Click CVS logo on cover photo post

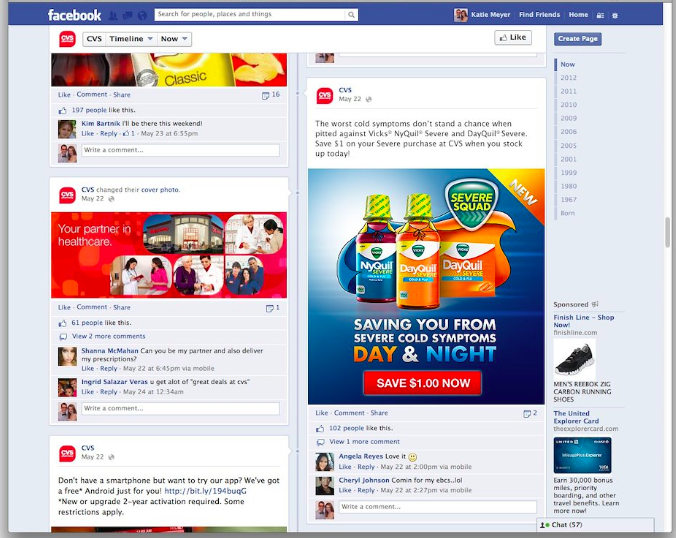(67, 195)
